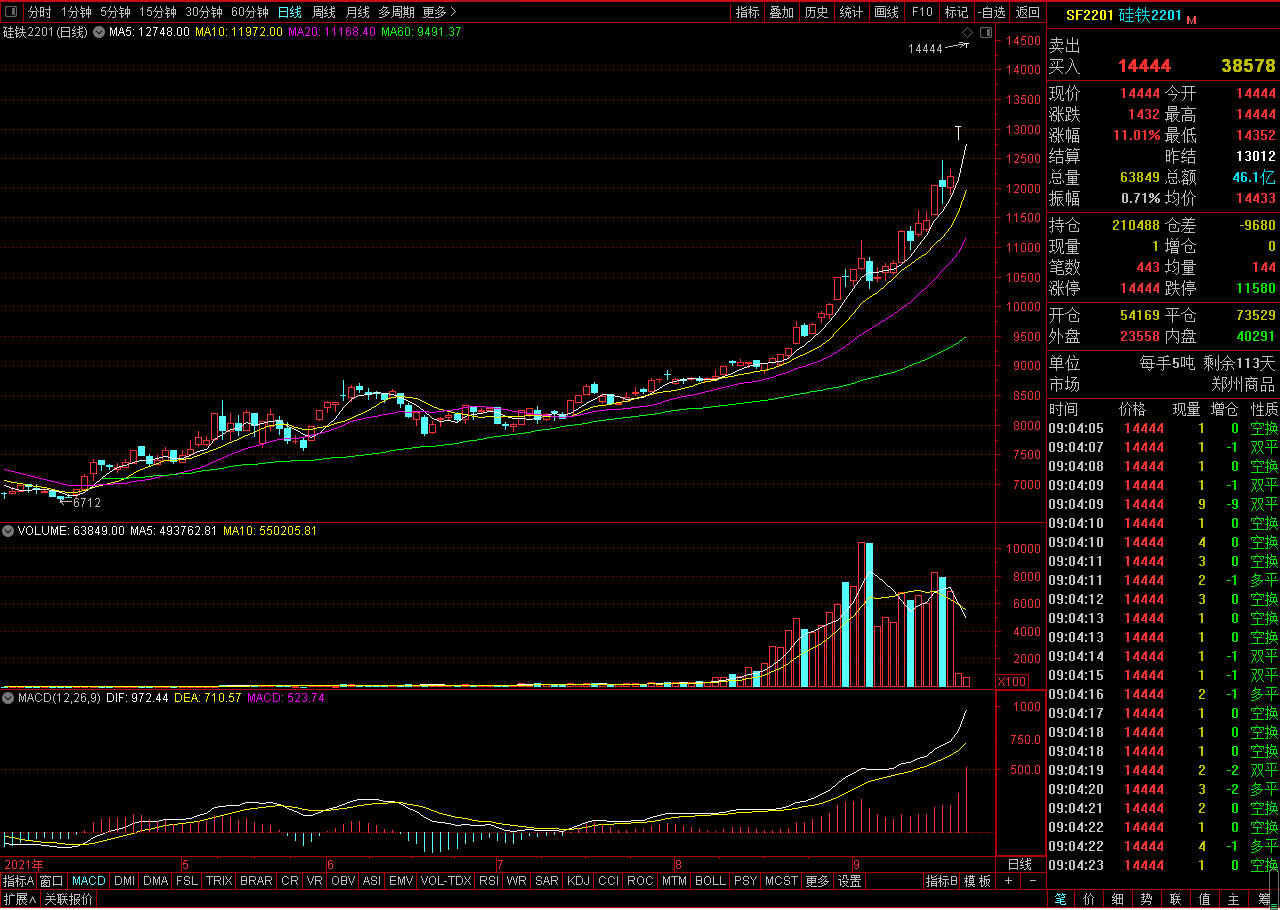
Task: Select the 周线 weekly chart tab
Action: point(323,12)
